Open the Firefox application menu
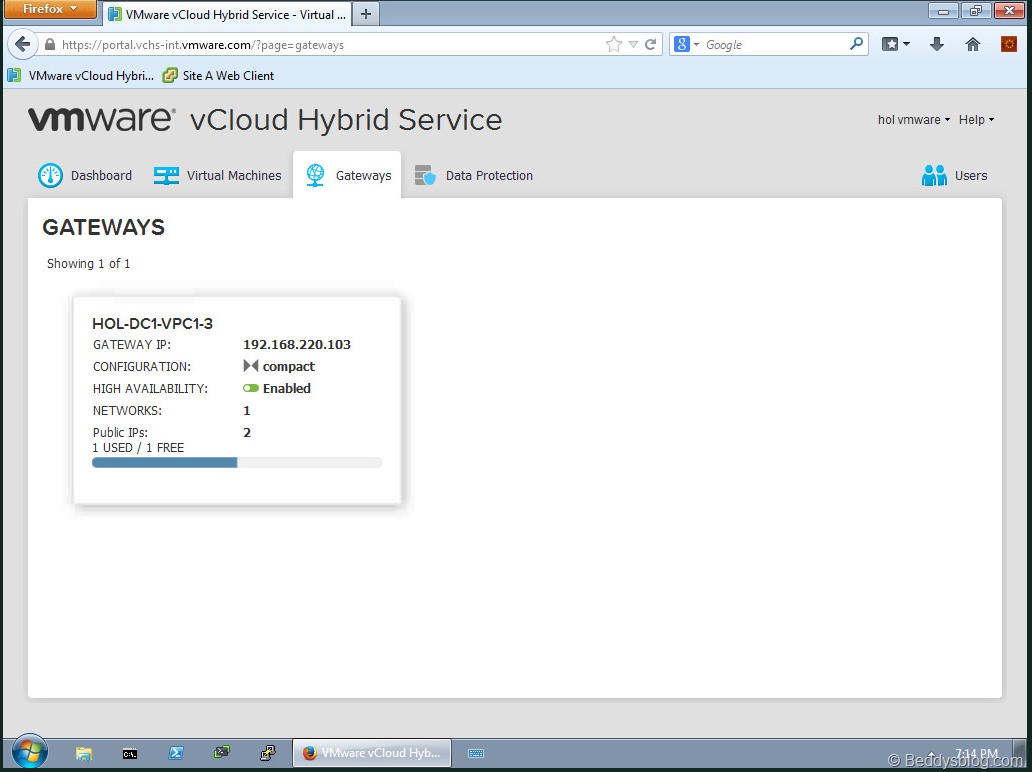 (x=50, y=9)
